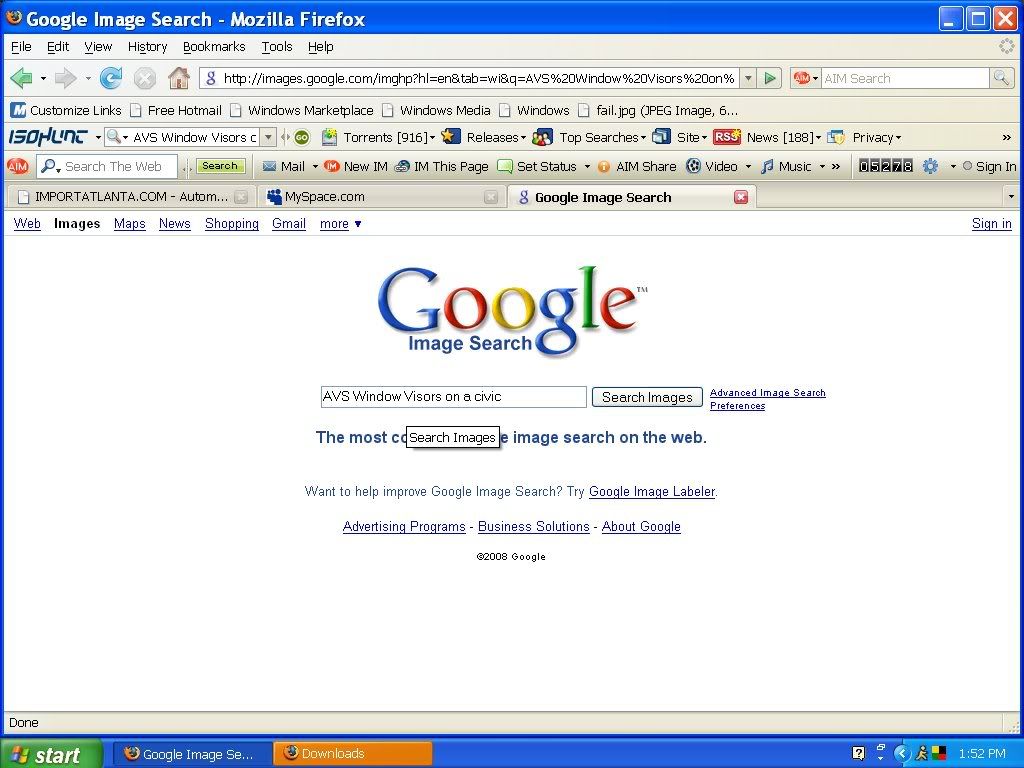Open the Google Image Labeler link
Image resolution: width=1024 pixels, height=768 pixels.
652,491
